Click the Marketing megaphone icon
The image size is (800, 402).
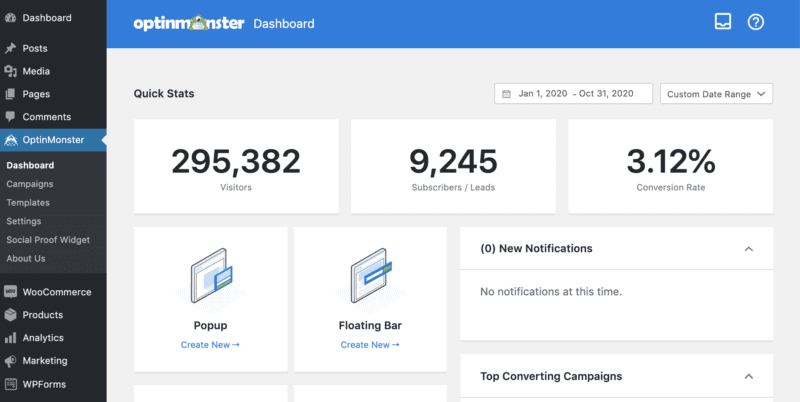(x=10, y=361)
